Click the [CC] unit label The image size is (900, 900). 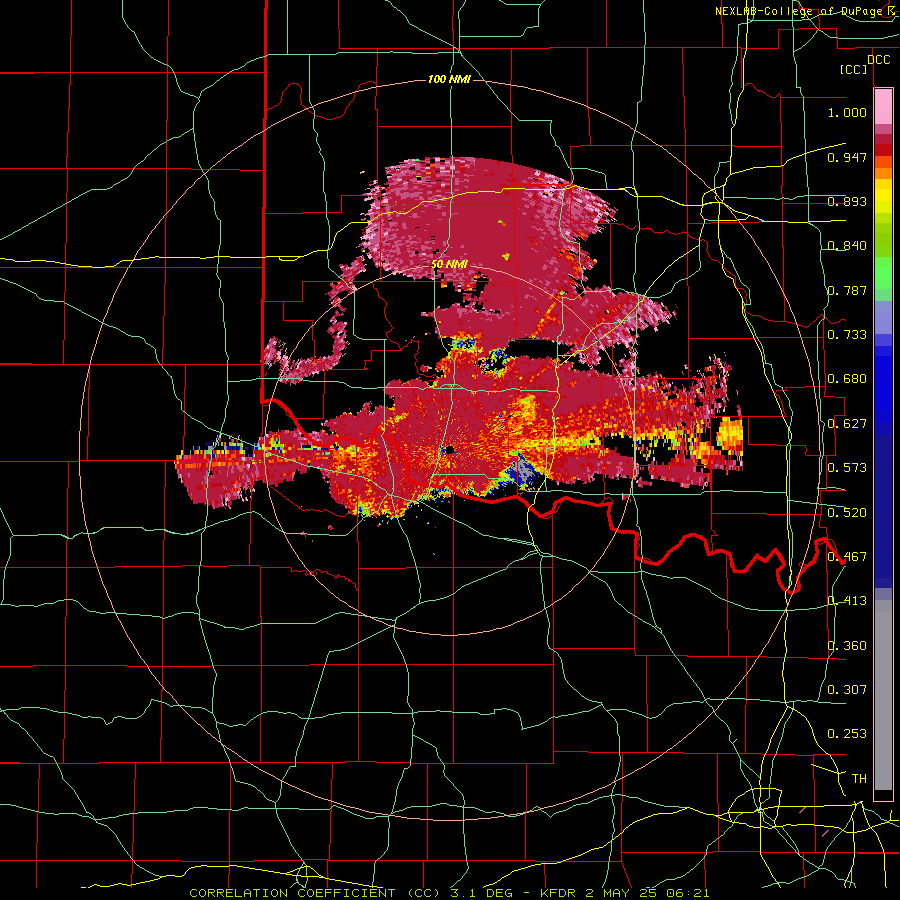coord(854,69)
